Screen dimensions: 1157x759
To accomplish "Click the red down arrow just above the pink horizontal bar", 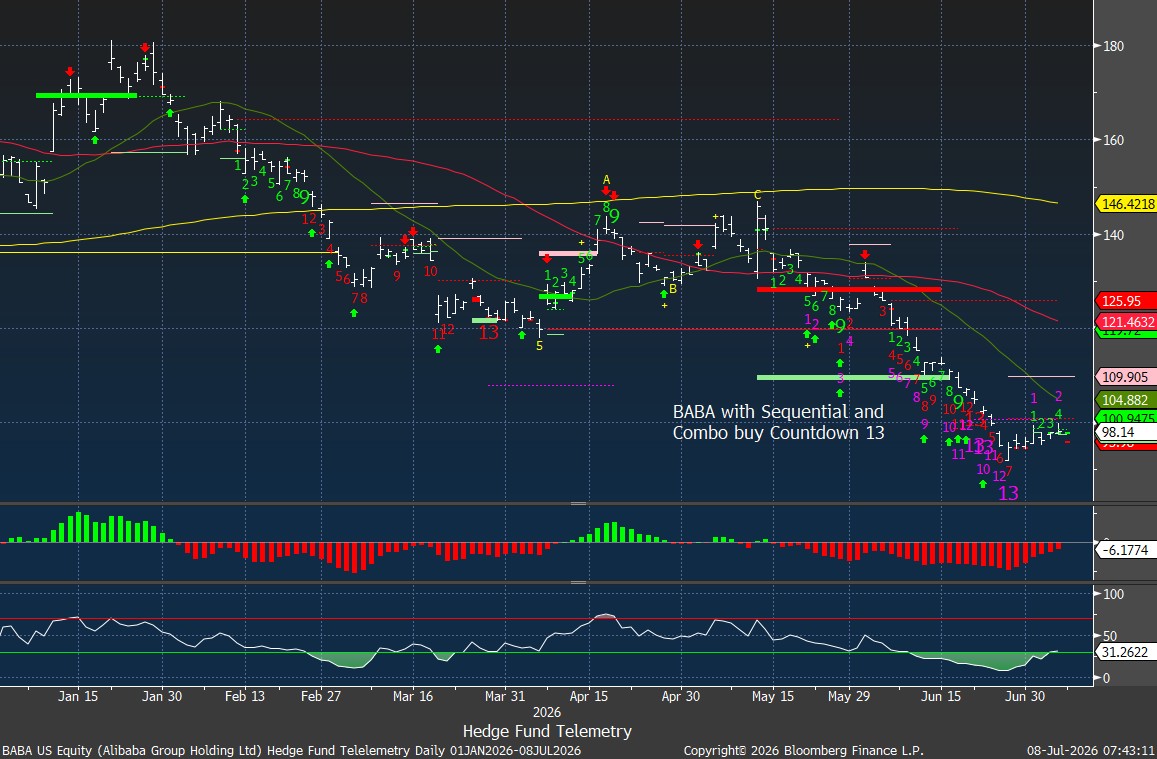I will point(547,259).
